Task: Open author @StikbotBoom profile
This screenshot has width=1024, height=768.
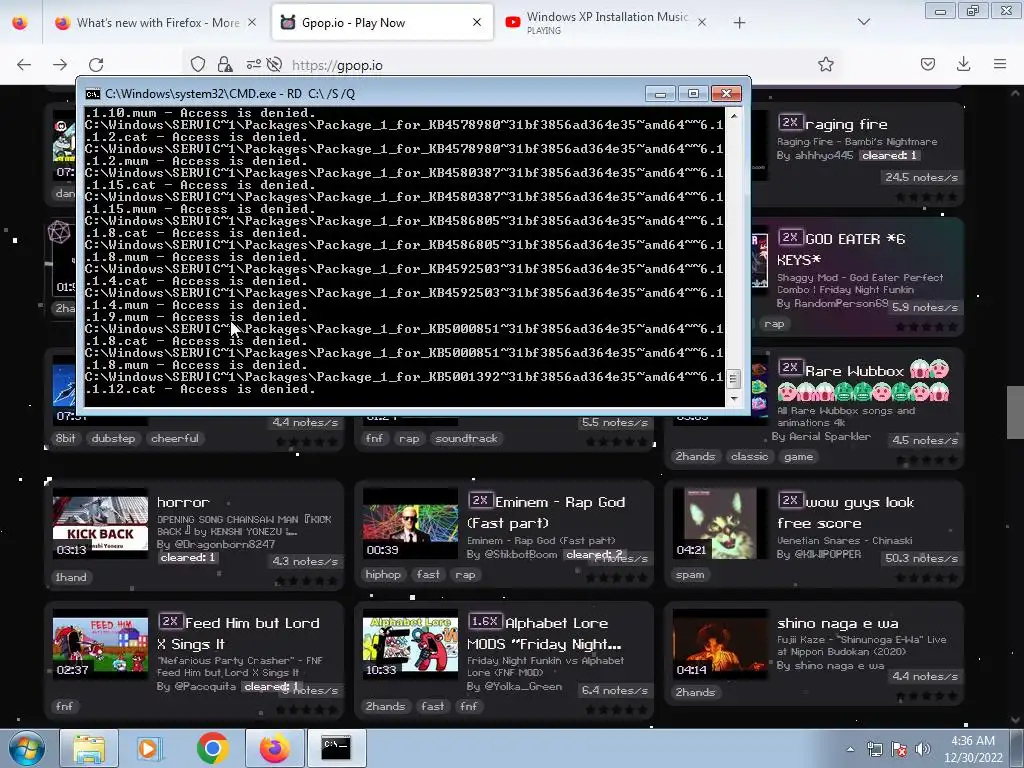Action: coord(520,554)
